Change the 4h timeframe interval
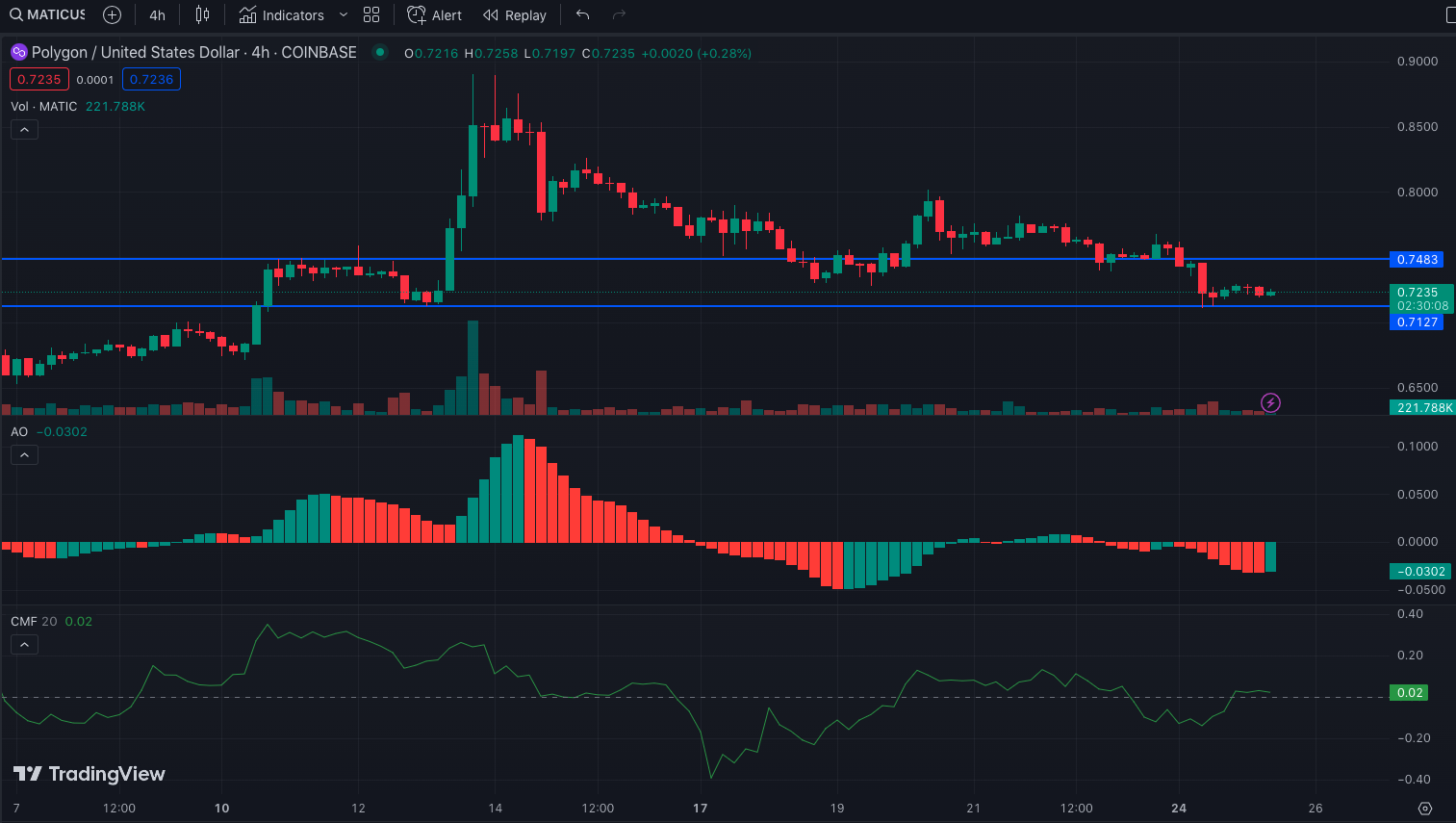Image resolution: width=1456 pixels, height=823 pixels. 158,15
